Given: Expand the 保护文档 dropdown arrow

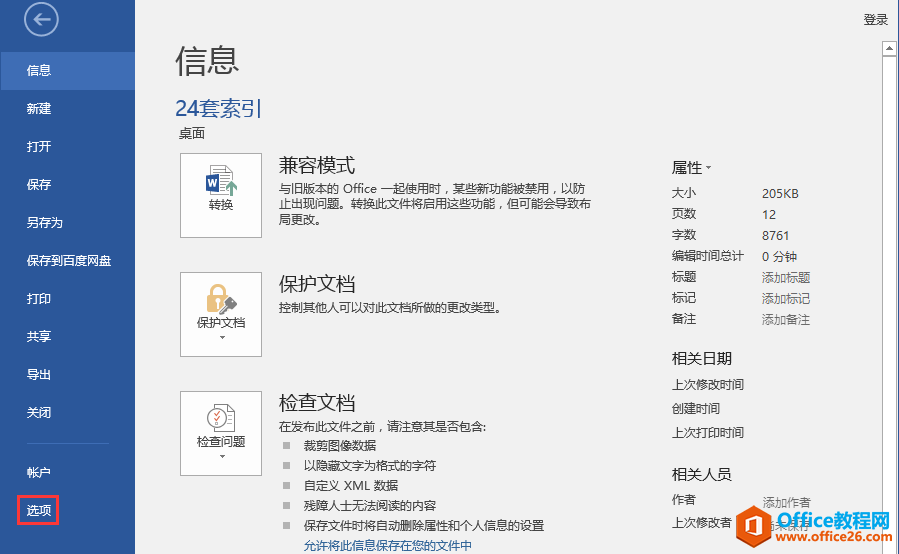Looking at the screenshot, I should pos(222,337).
